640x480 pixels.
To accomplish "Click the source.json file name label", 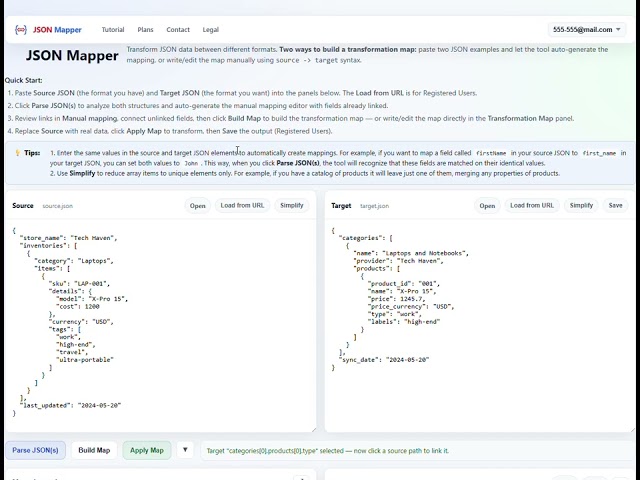I will coord(58,206).
